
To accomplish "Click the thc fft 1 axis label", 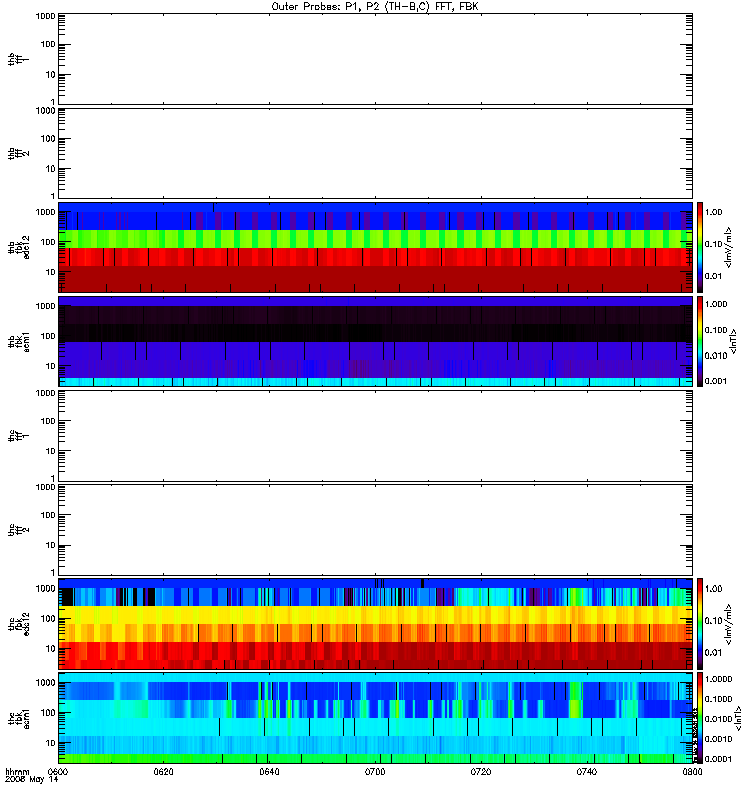I will click(18, 436).
